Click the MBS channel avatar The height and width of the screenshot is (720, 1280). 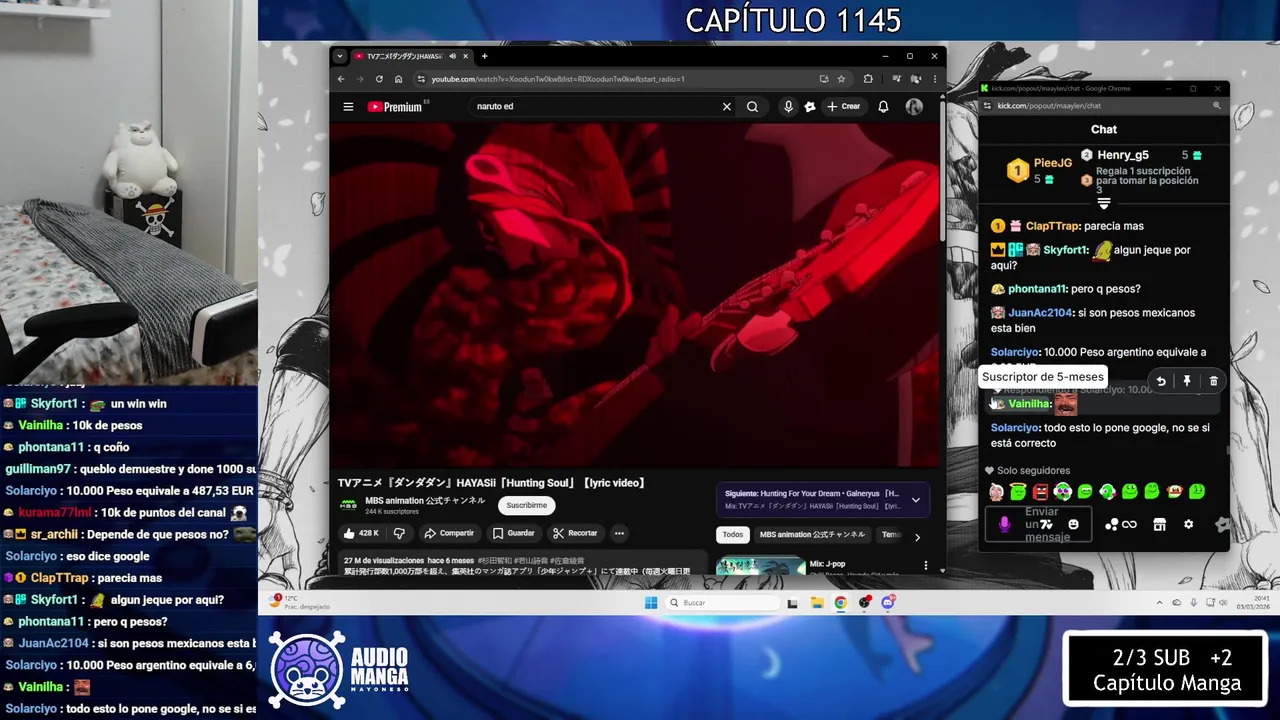coord(348,505)
